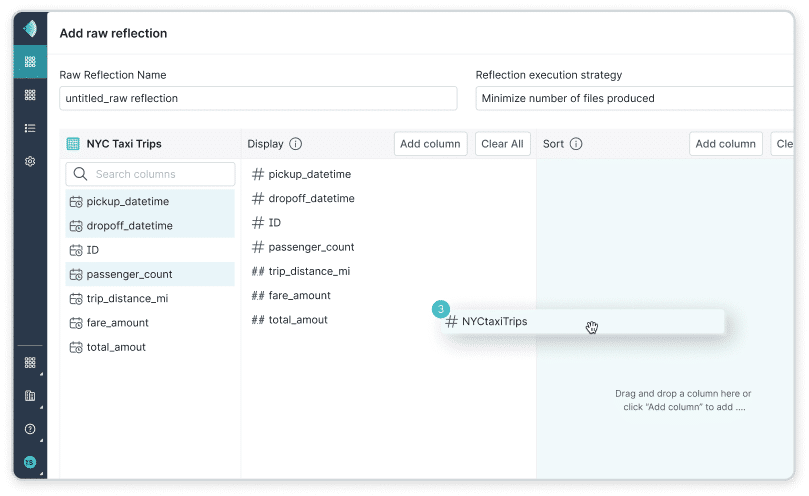Viewport: 809px width, 496px height.
Task: Focus the Search columns input
Action: coord(150,174)
